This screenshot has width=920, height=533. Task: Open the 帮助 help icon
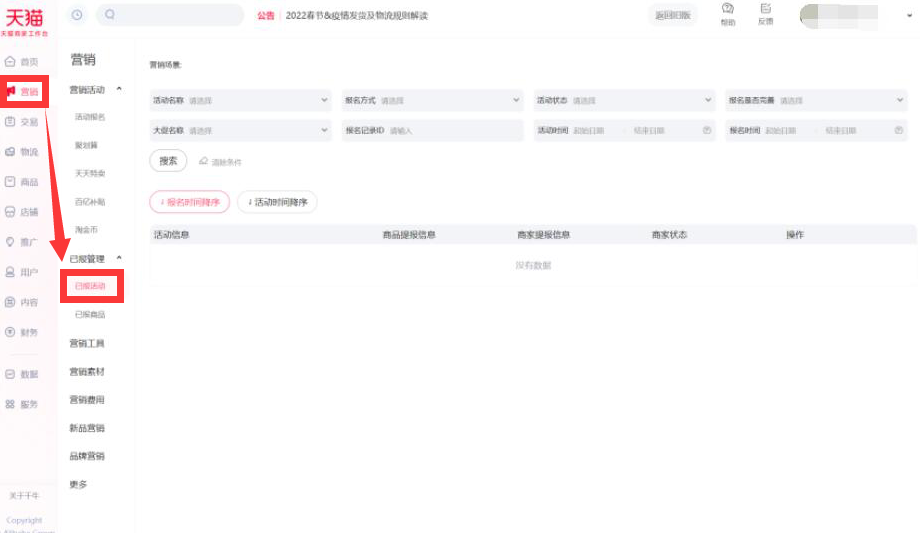[727, 13]
